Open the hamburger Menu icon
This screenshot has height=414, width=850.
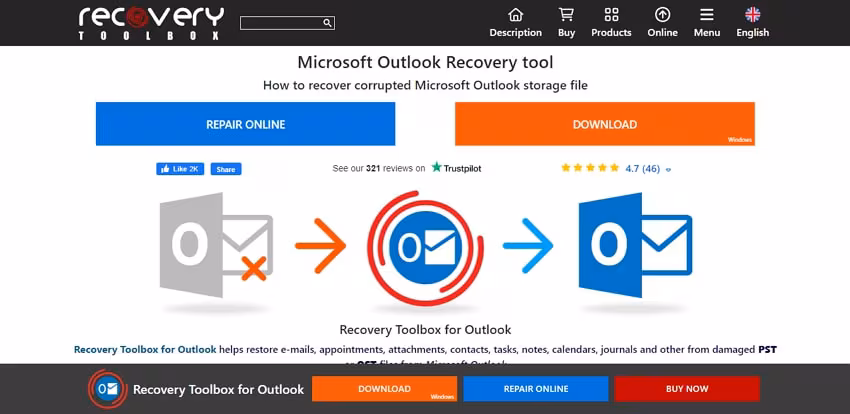tap(707, 15)
